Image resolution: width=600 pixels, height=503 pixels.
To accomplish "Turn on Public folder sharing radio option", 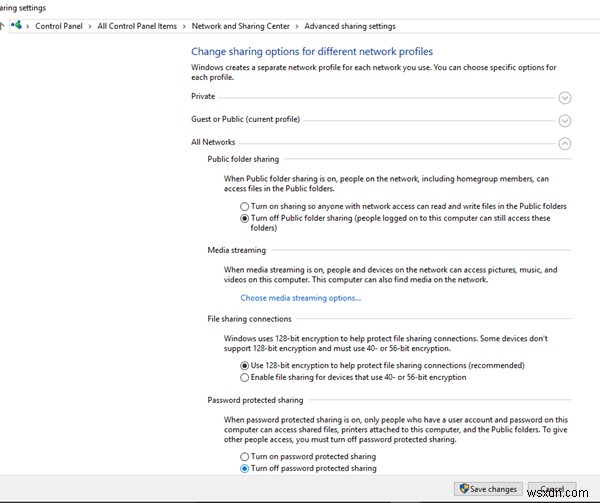I will [244, 207].
